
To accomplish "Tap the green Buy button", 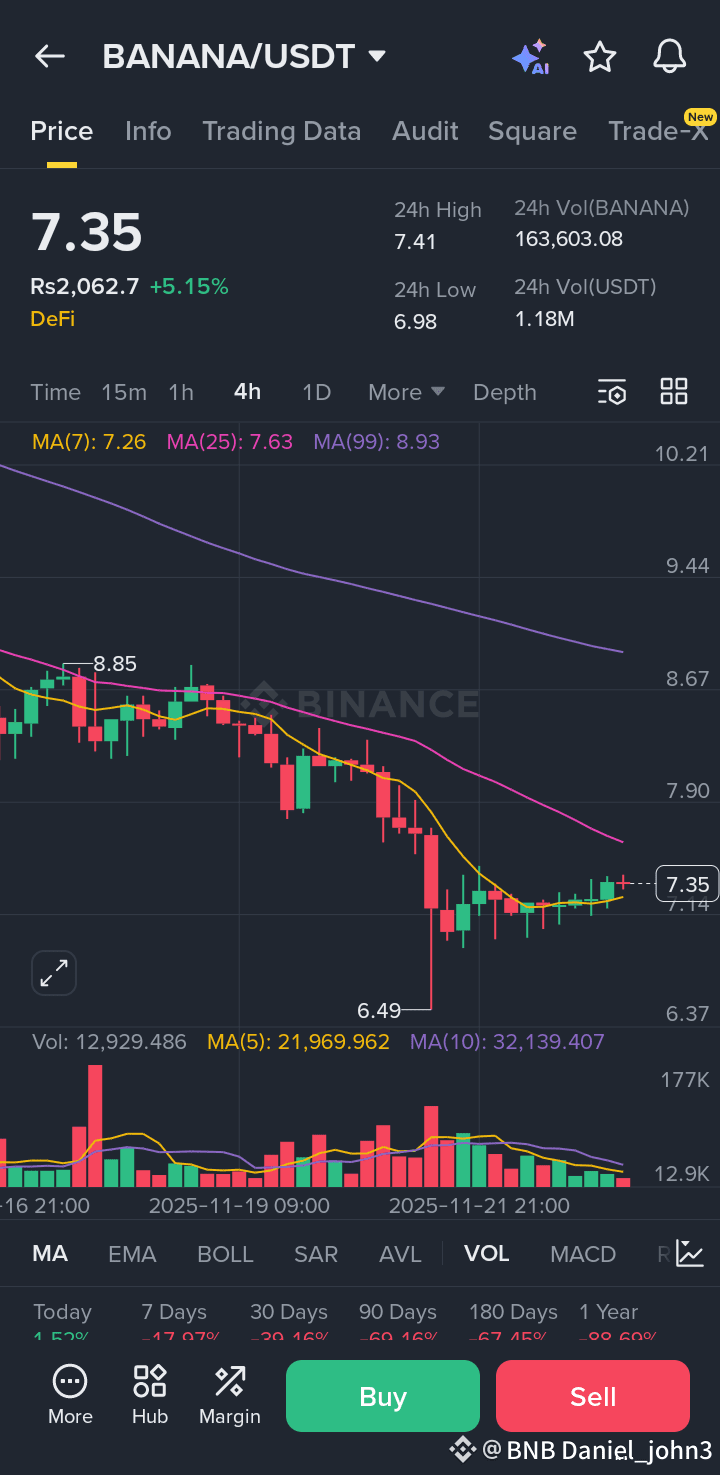I will coord(383,1396).
